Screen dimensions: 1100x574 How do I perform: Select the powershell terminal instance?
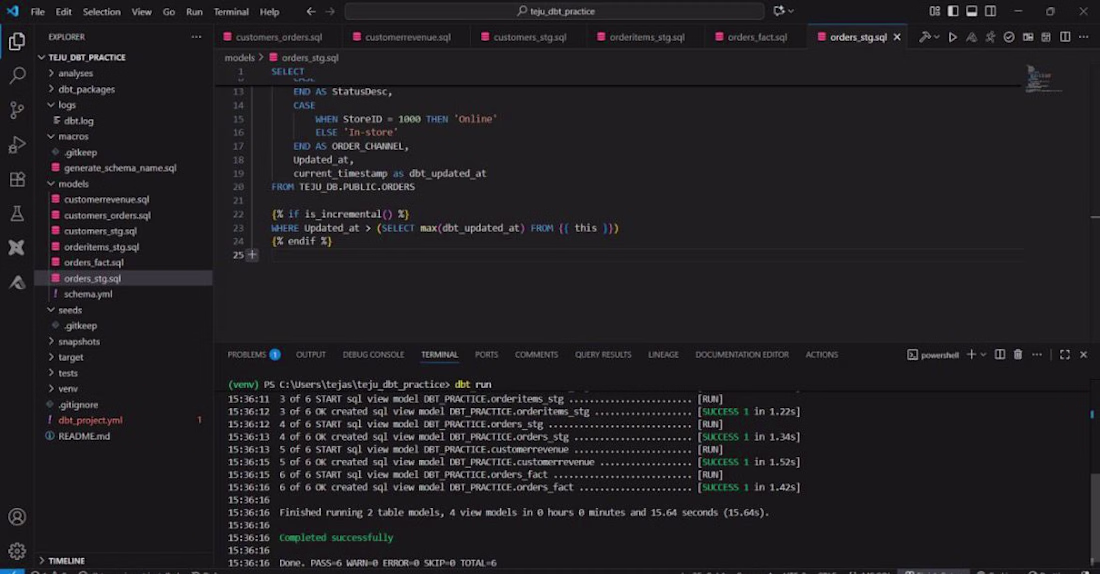(x=933, y=355)
